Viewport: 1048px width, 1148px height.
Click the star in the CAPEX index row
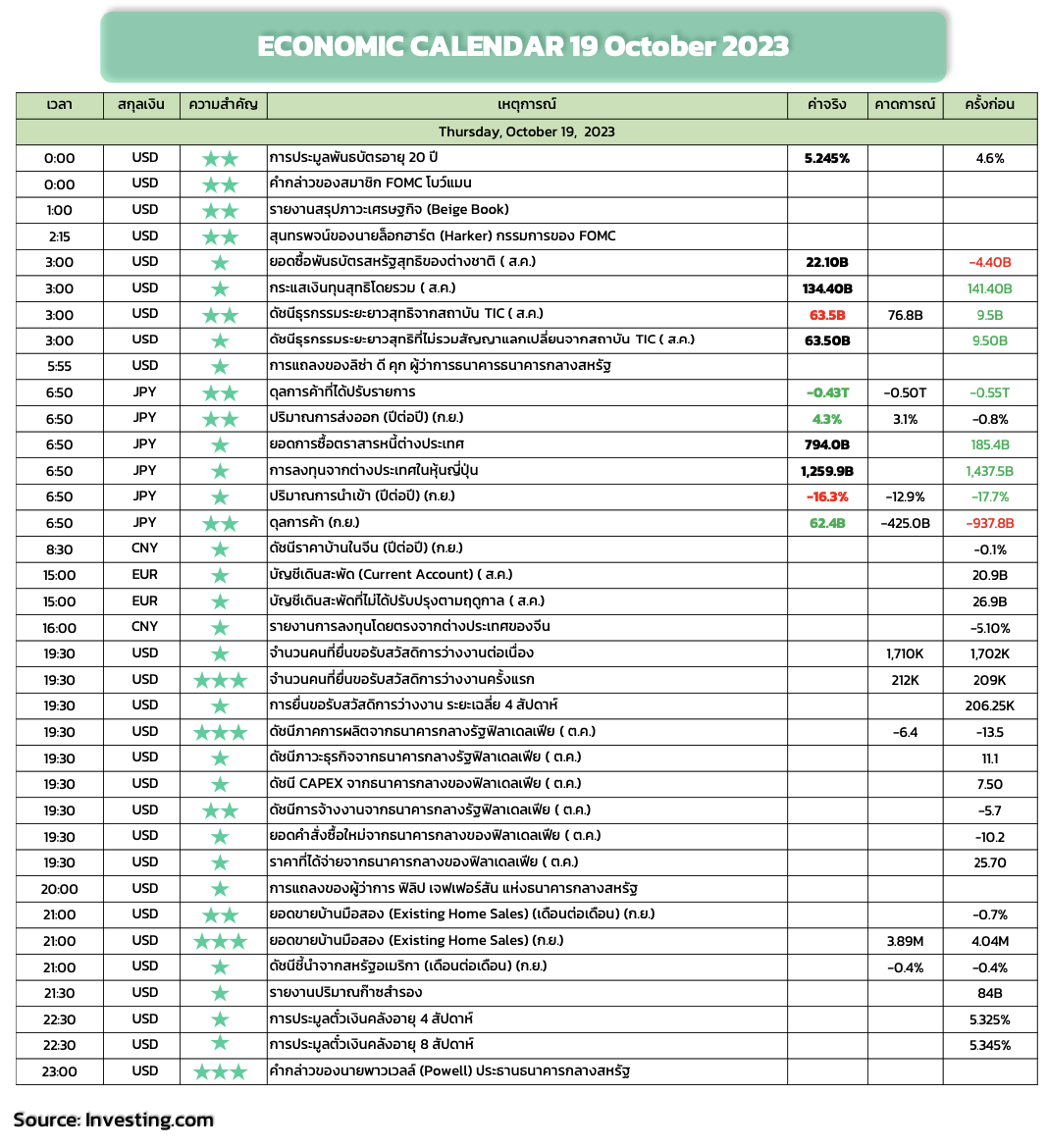pyautogui.click(x=220, y=785)
